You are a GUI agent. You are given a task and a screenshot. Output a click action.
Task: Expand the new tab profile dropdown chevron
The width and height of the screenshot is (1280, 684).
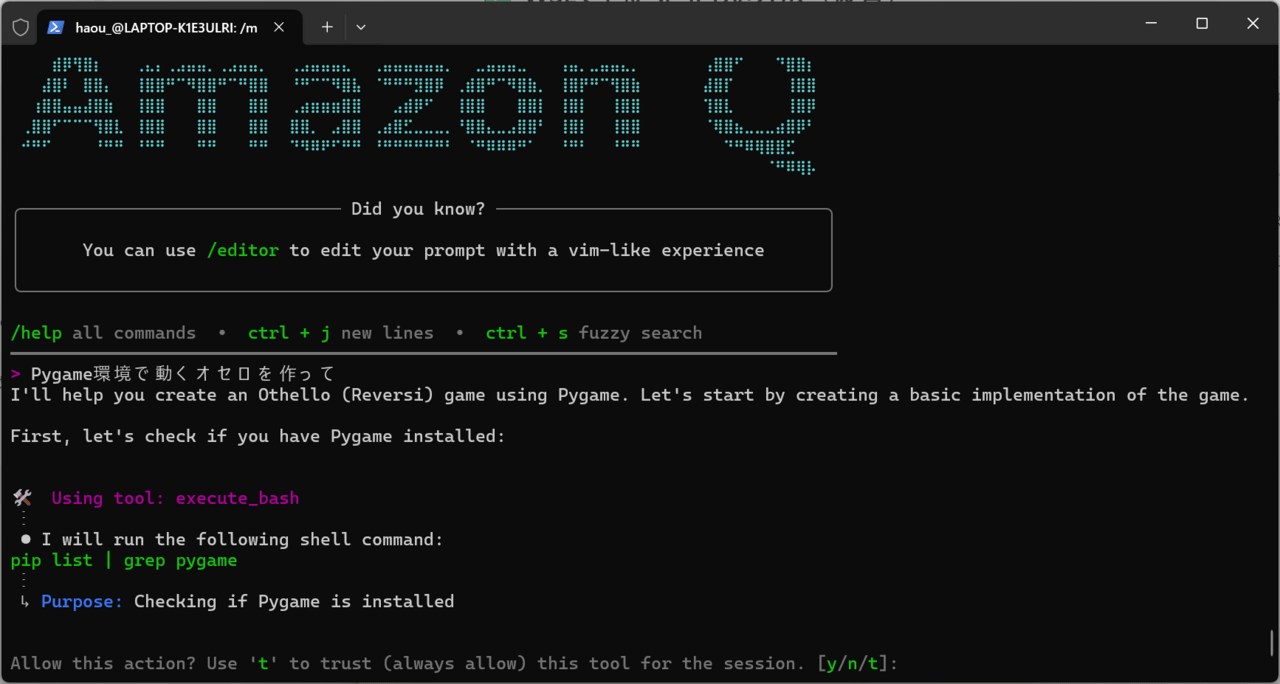(361, 27)
